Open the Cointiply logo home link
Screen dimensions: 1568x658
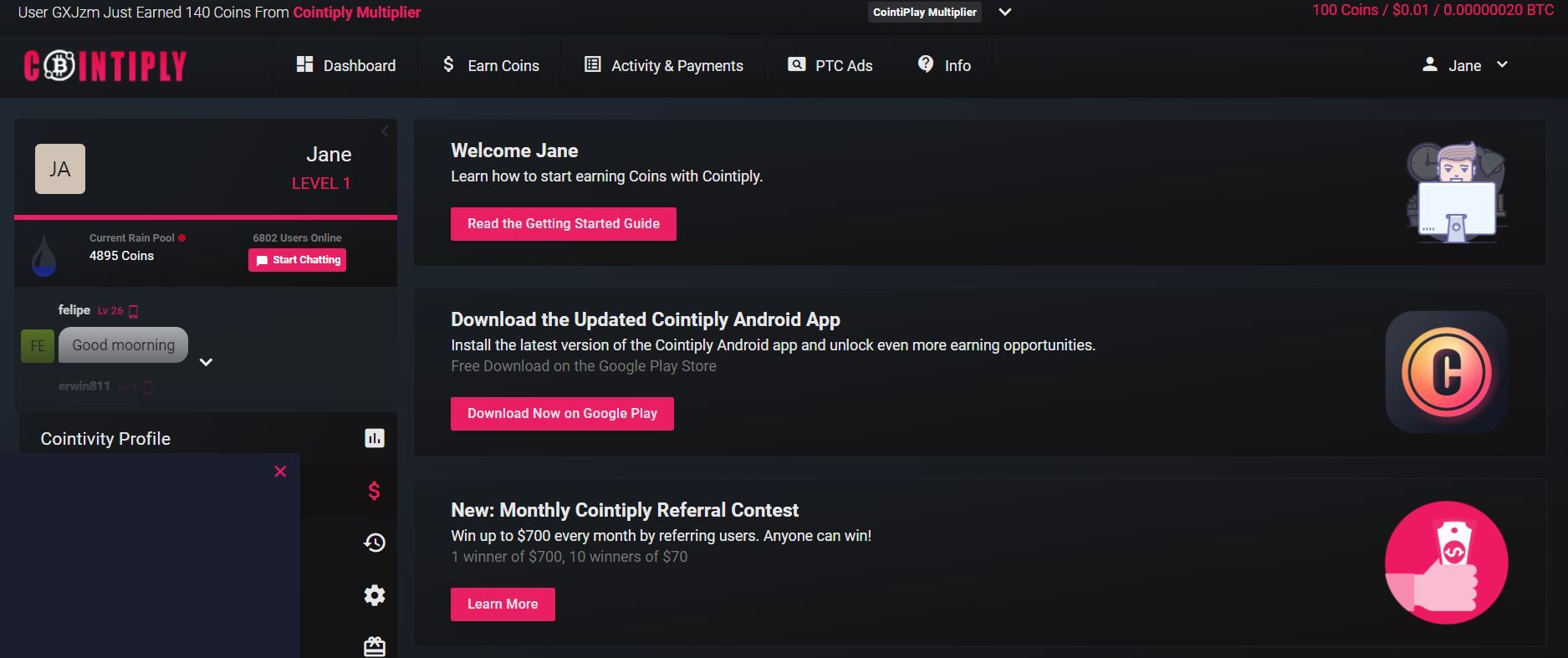pyautogui.click(x=105, y=66)
